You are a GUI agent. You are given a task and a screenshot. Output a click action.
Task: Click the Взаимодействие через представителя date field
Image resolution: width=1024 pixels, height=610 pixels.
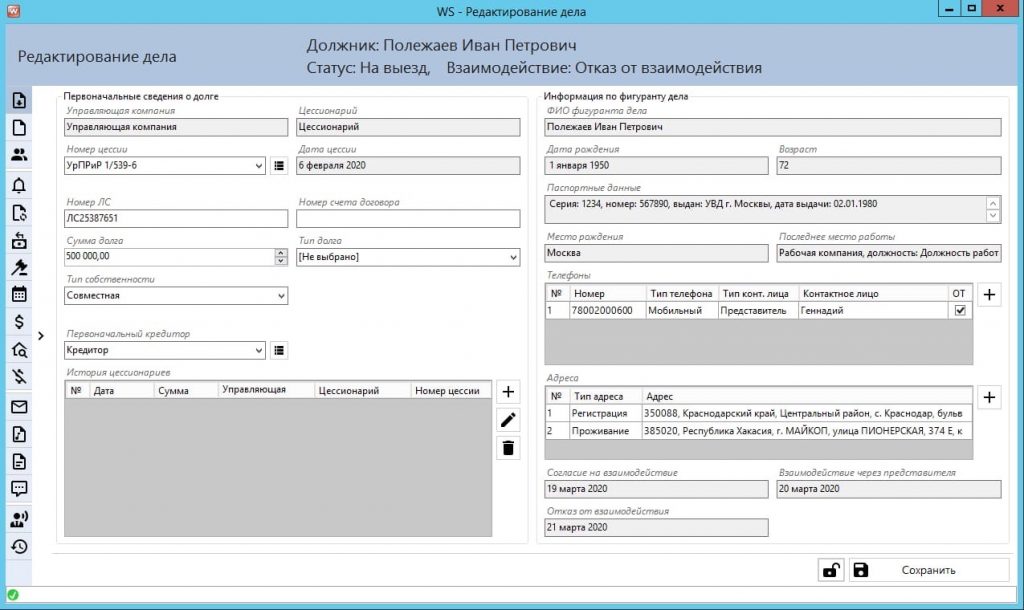click(889, 489)
